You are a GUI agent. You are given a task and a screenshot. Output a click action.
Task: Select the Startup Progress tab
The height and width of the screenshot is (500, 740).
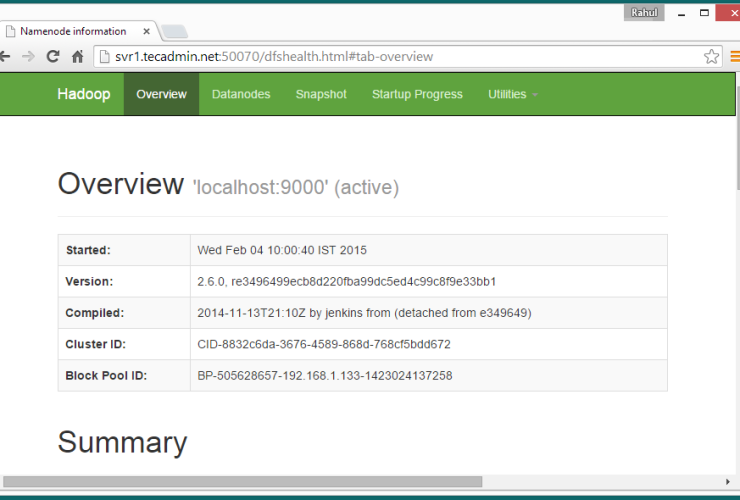tap(417, 94)
